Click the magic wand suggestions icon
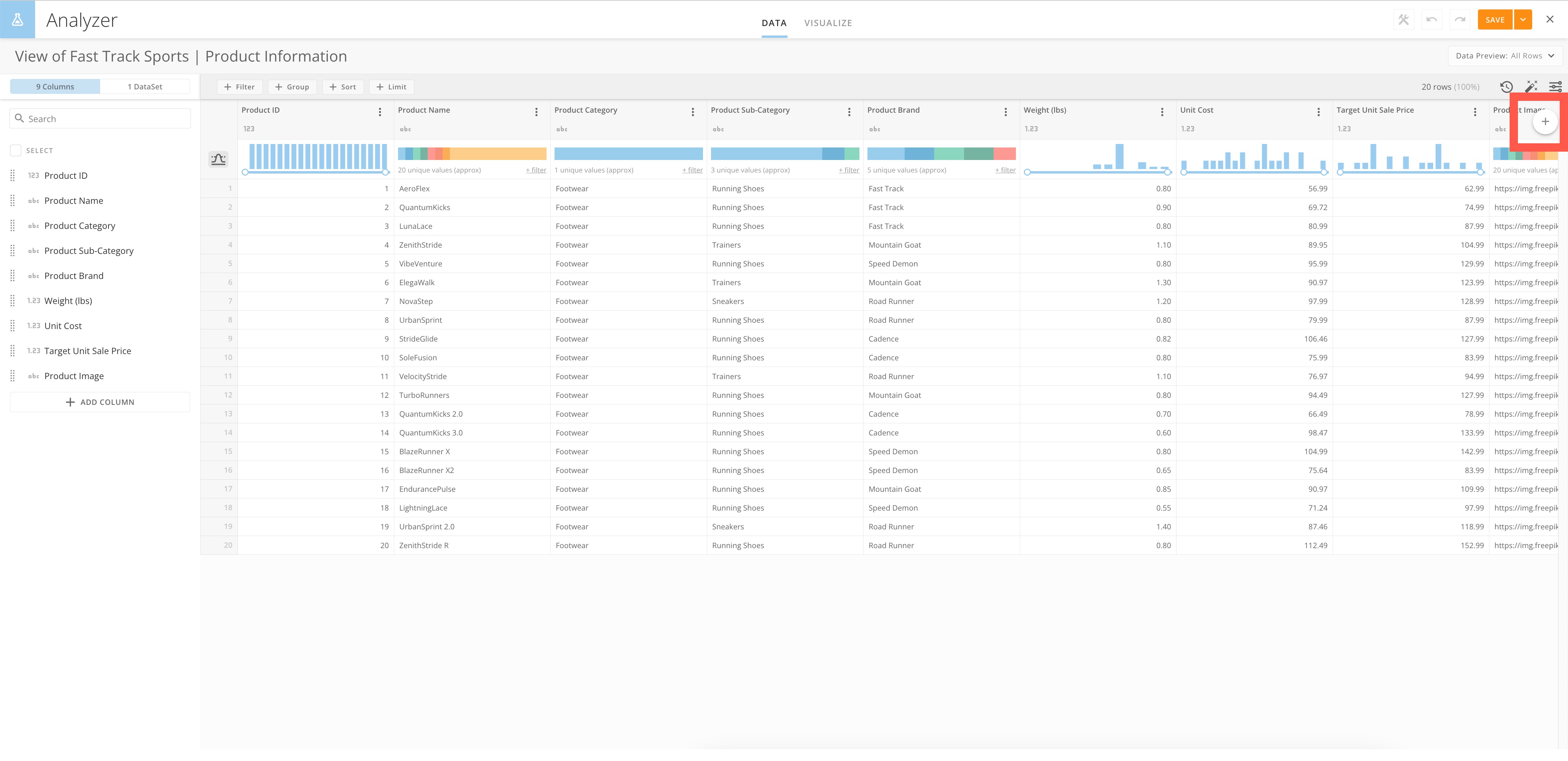This screenshot has width=1568, height=761. (x=1531, y=87)
